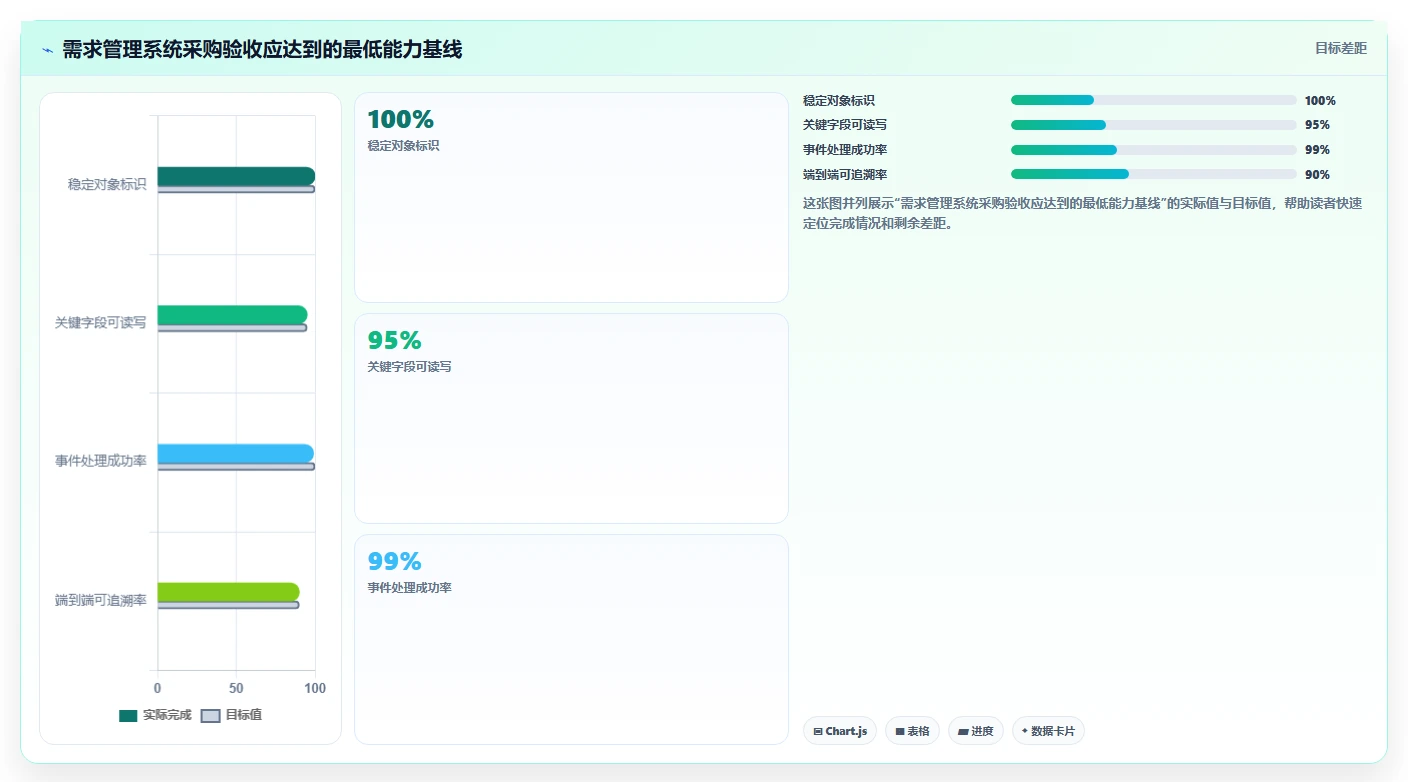Screen dimensions: 1408x782
Task: Click the 目标差距 label in header
Action: coord(1340,48)
